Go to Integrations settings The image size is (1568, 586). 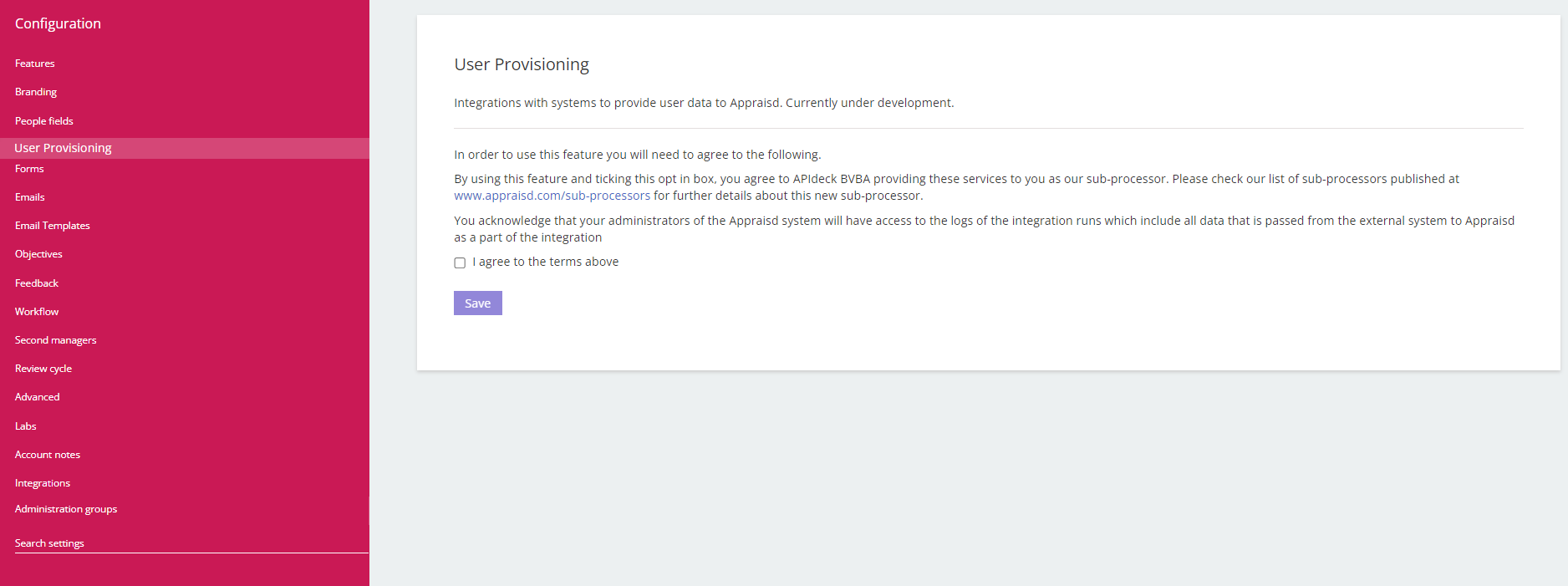tap(43, 483)
